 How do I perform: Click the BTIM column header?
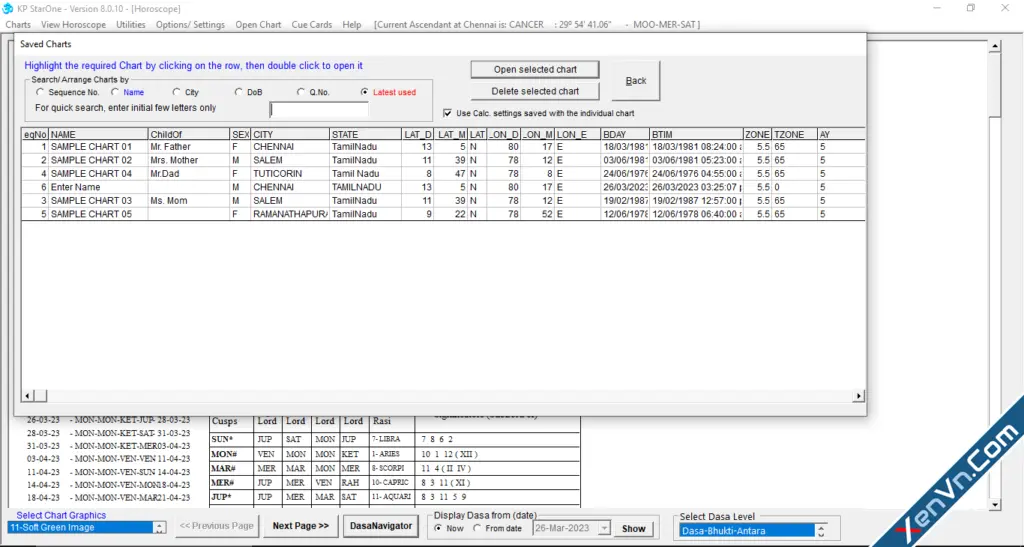[696, 134]
